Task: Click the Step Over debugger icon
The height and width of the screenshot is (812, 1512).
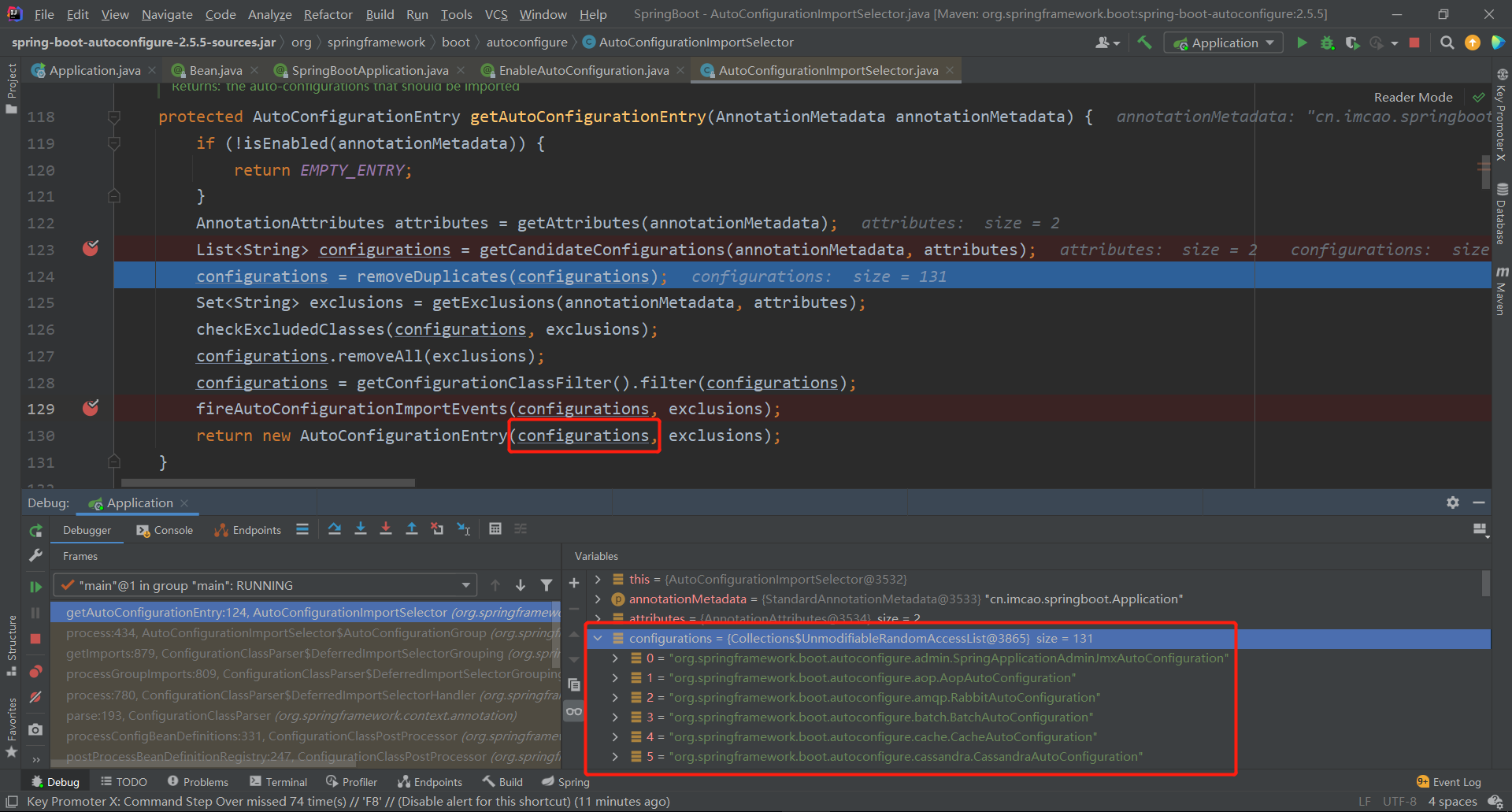Action: tap(335, 529)
